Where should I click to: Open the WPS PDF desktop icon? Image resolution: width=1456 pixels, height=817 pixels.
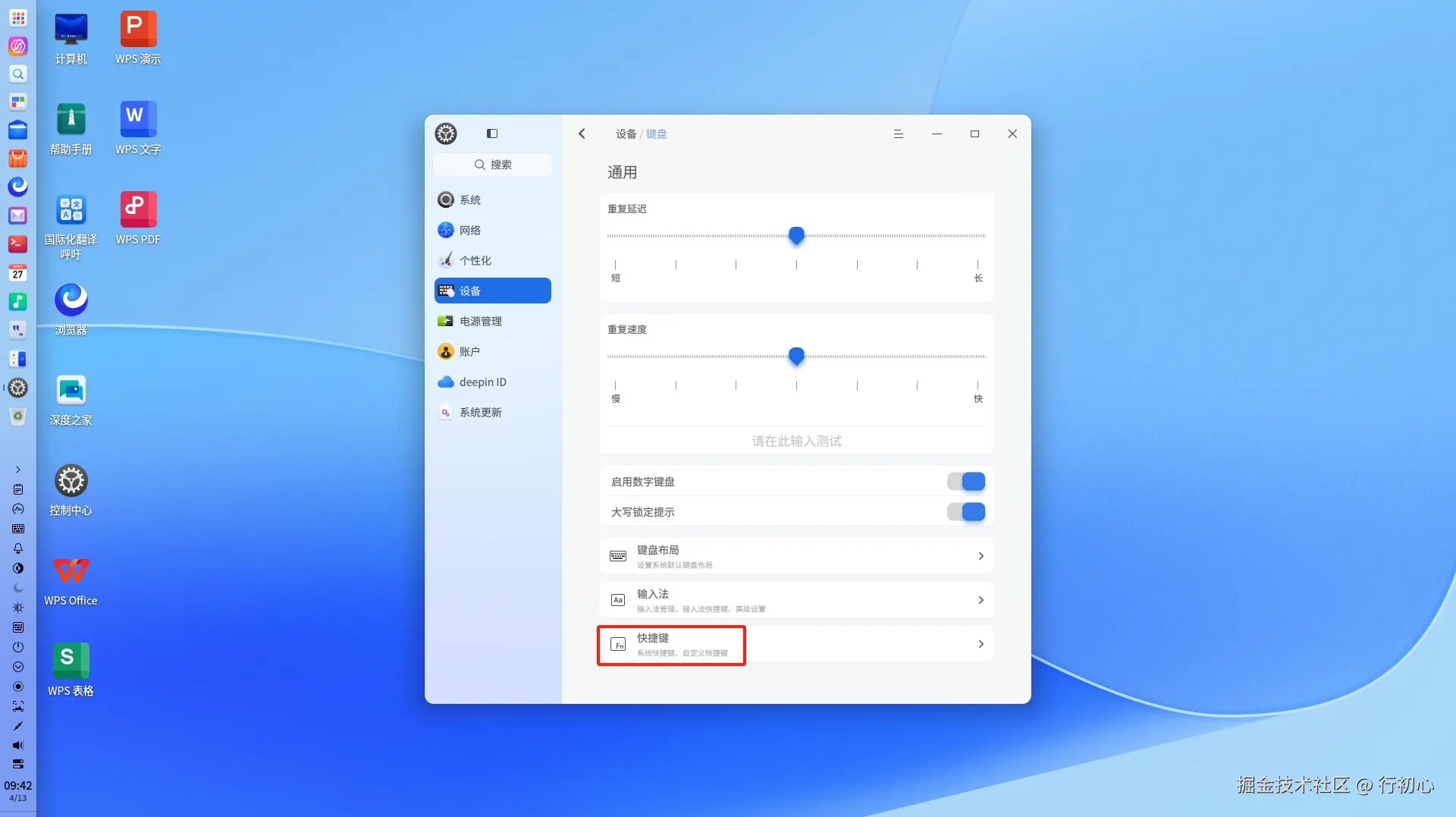[x=138, y=219]
